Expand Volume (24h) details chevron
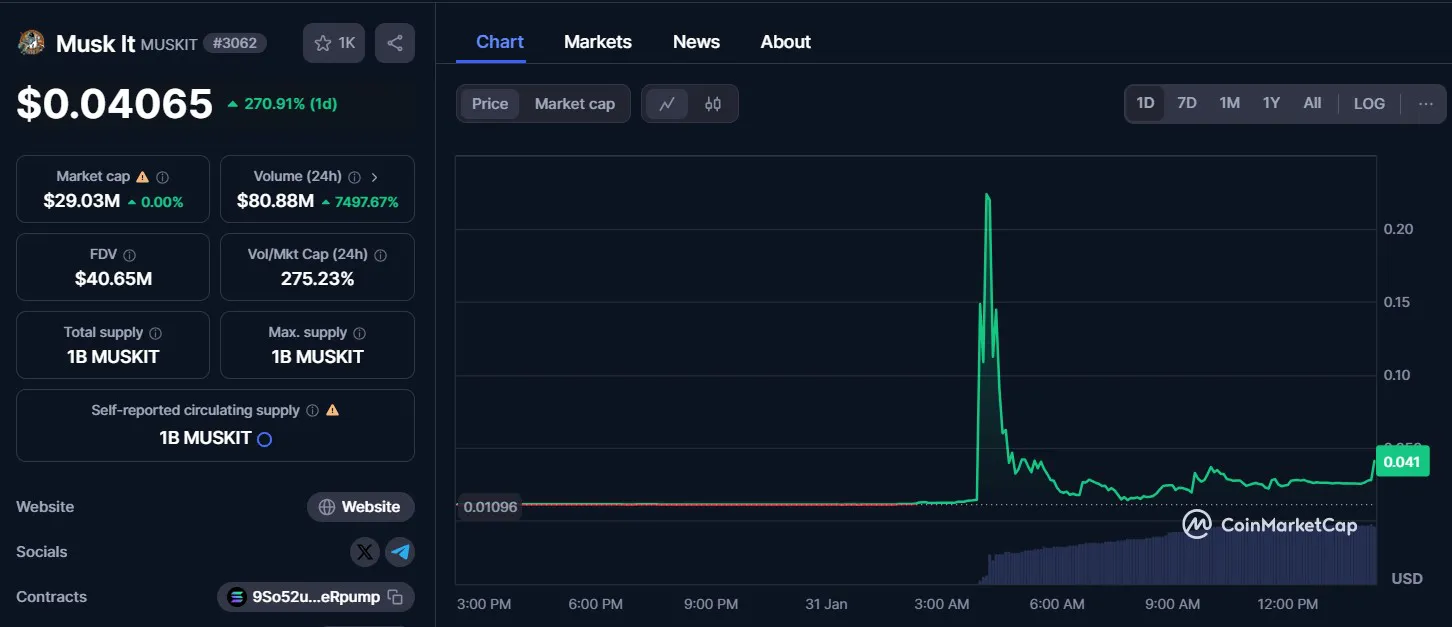The width and height of the screenshot is (1452, 627). point(374,177)
